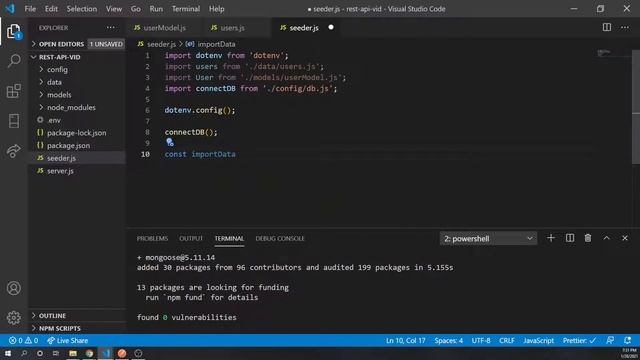Click the VS Code taskbar icon
The height and width of the screenshot is (360, 640).
pos(106,353)
